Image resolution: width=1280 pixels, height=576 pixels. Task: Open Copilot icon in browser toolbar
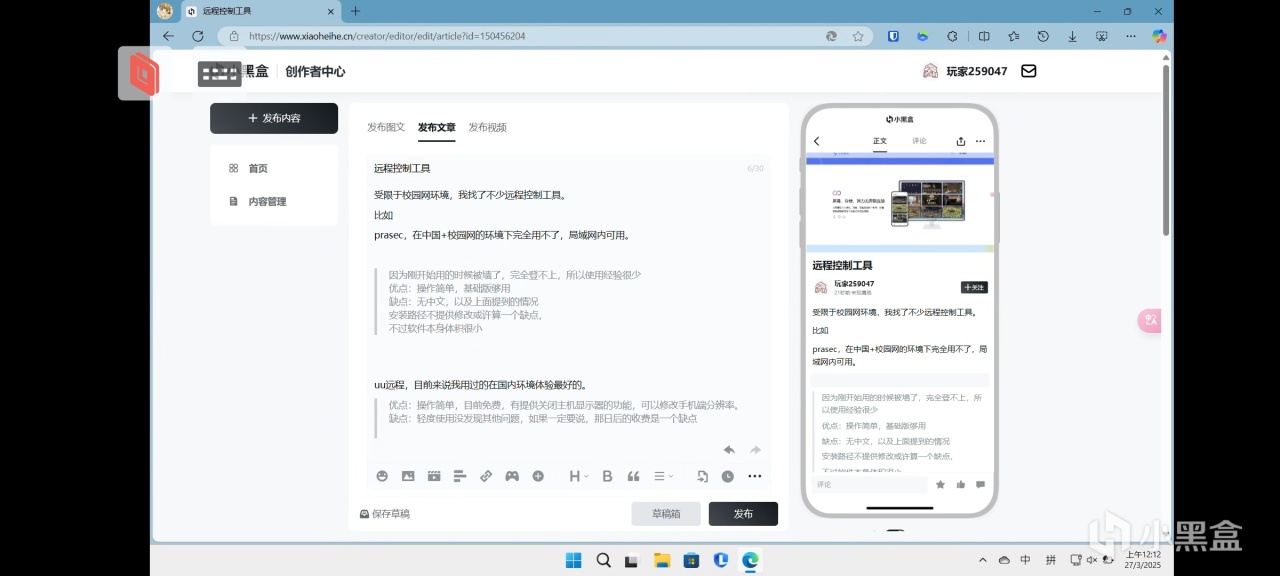[x=1159, y=36]
